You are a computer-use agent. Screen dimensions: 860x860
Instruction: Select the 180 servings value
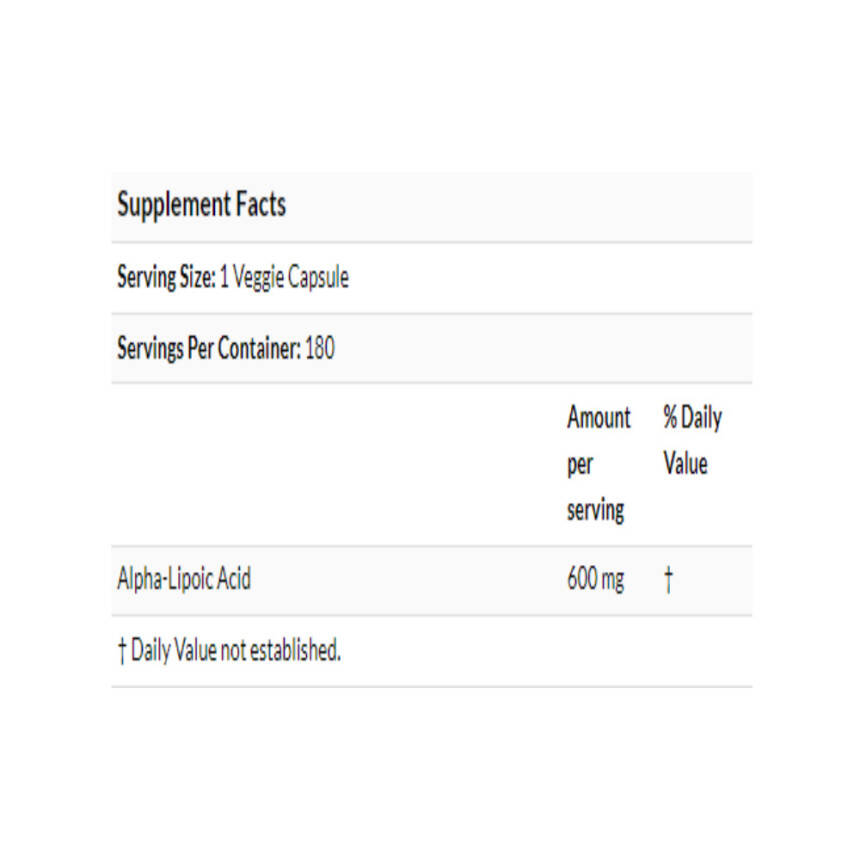(x=320, y=349)
